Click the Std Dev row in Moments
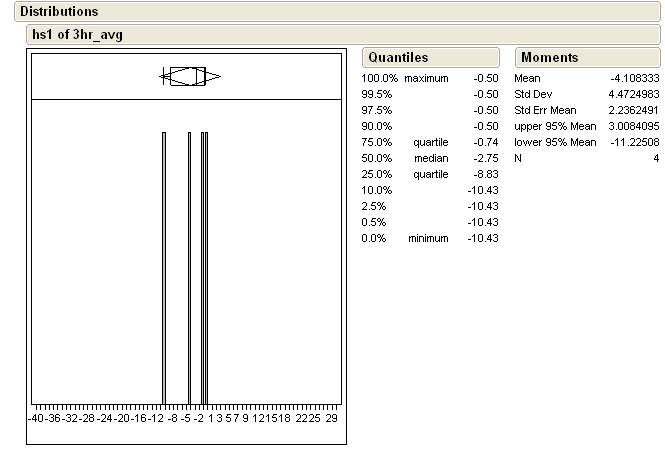Image resolution: width=665 pixels, height=452 pixels. (587, 94)
